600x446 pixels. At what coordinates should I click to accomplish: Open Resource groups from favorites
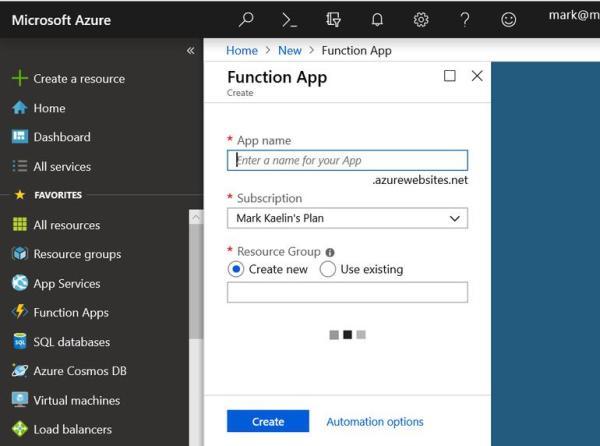[x=77, y=254]
